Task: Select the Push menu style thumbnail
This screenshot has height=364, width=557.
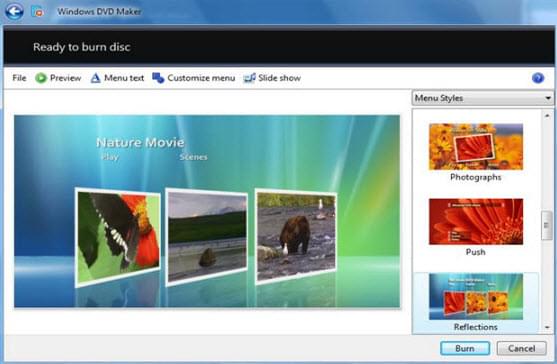Action: click(x=476, y=222)
